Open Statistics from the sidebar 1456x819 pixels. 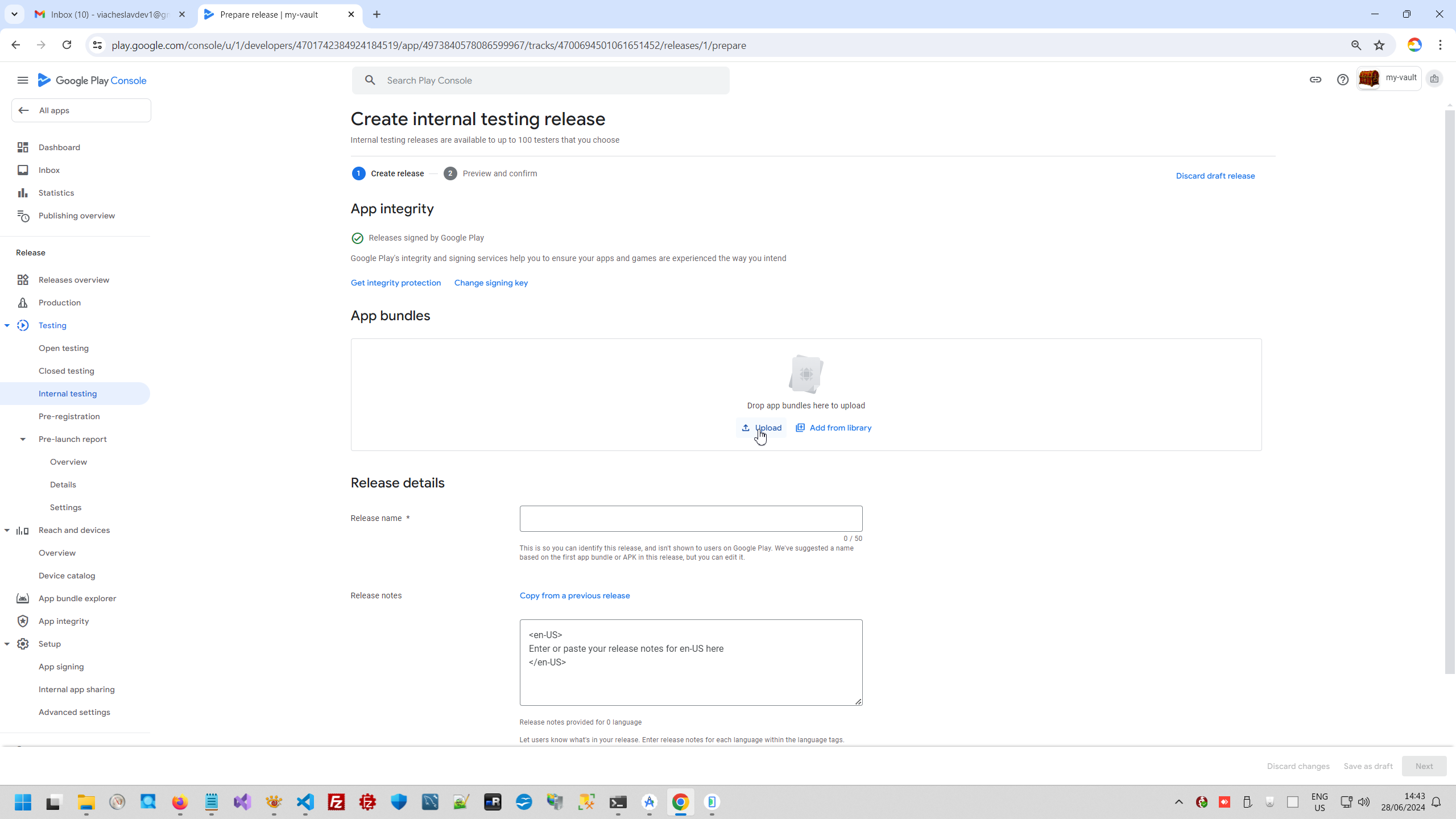click(56, 193)
